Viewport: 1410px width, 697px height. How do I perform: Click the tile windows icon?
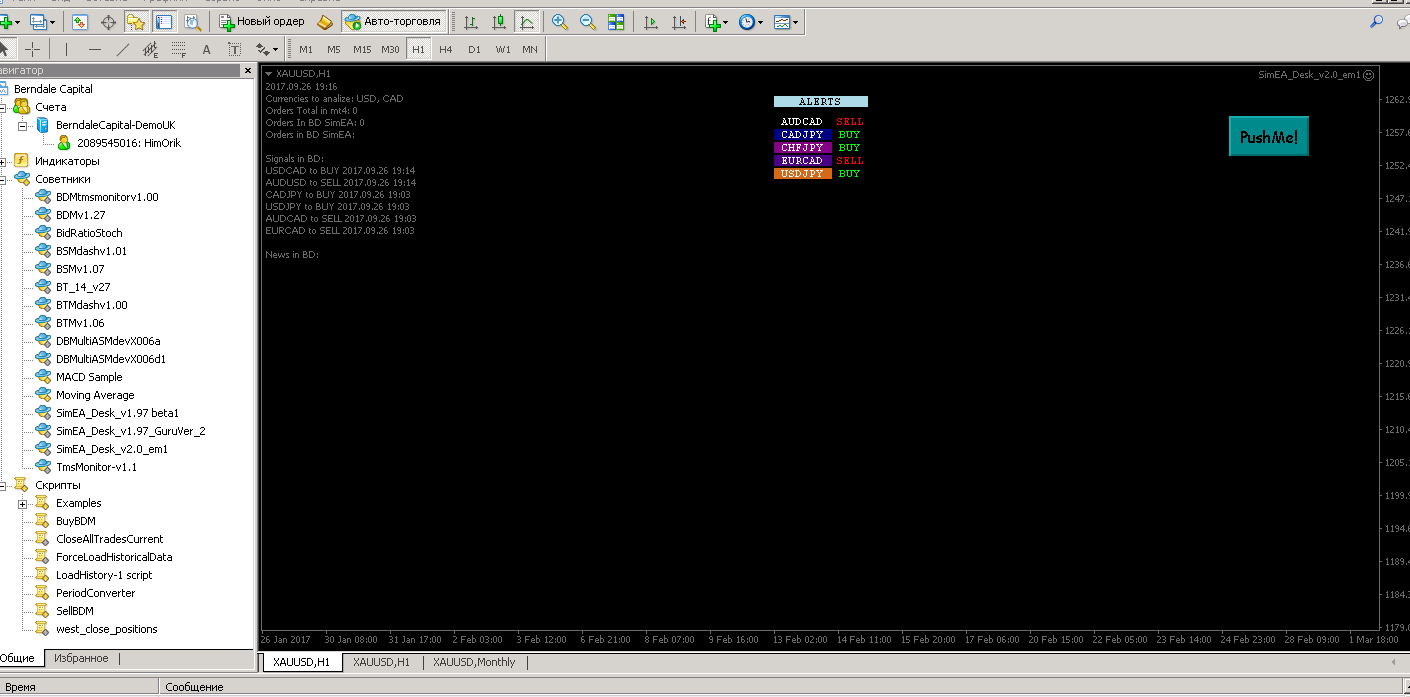tap(616, 21)
